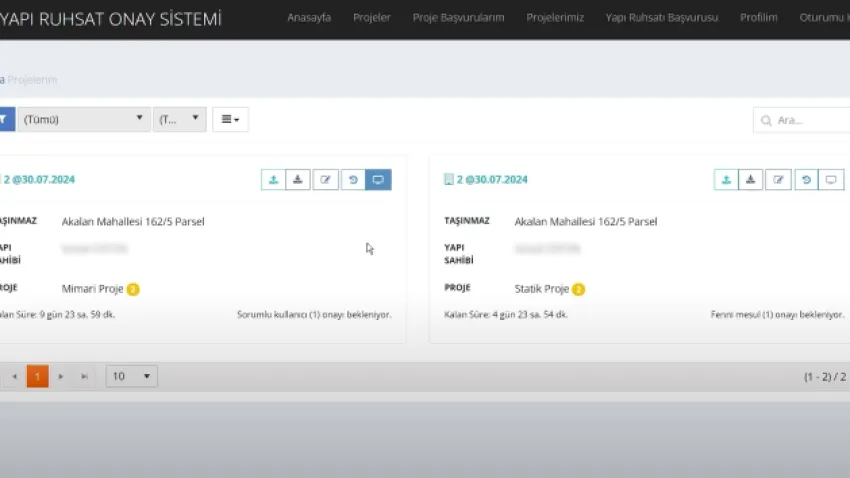Click orange page 1 pagination button
Screen dimensions: 850x478
click(x=37, y=376)
